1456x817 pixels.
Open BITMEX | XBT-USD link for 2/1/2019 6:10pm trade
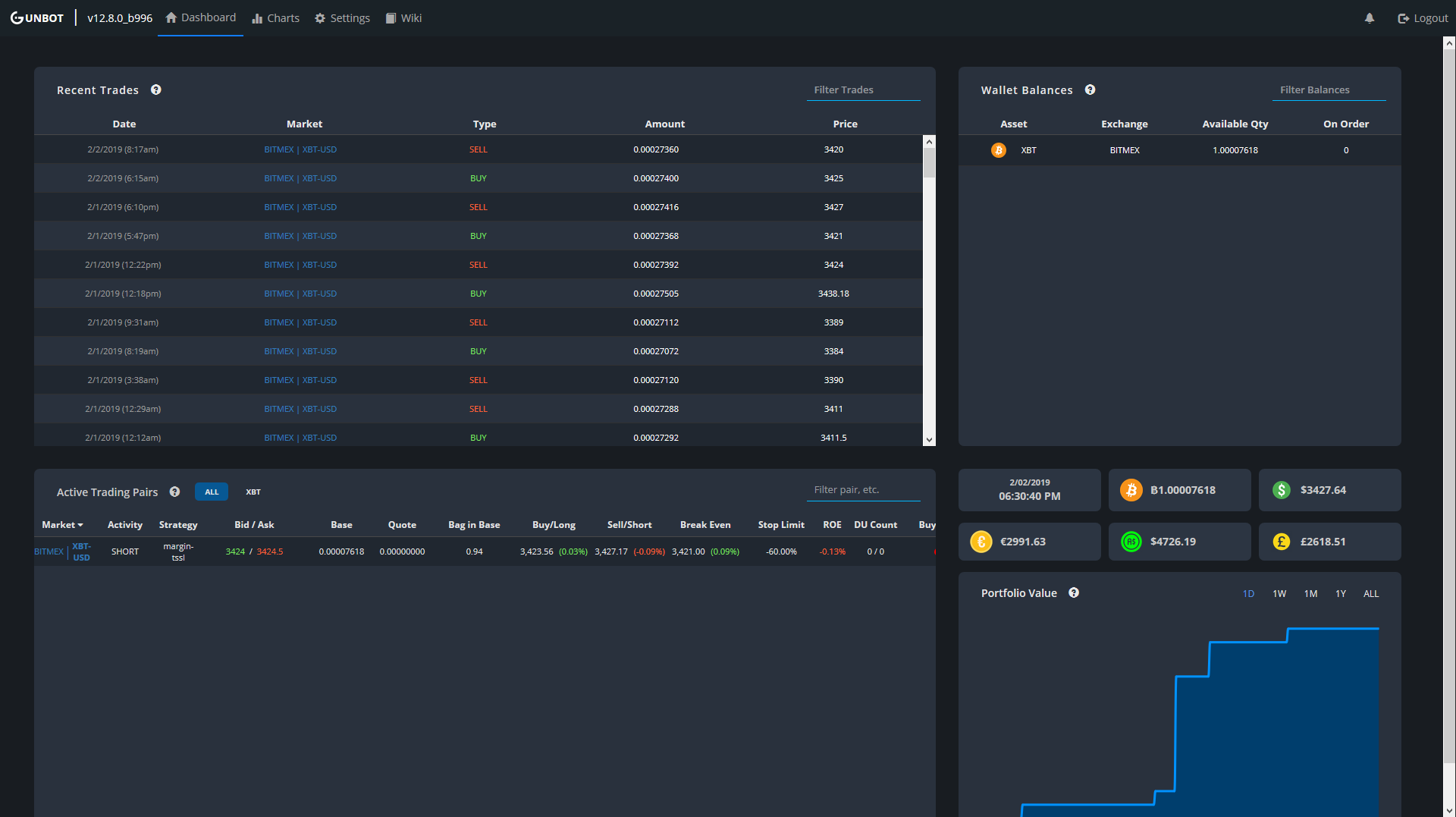(x=300, y=207)
